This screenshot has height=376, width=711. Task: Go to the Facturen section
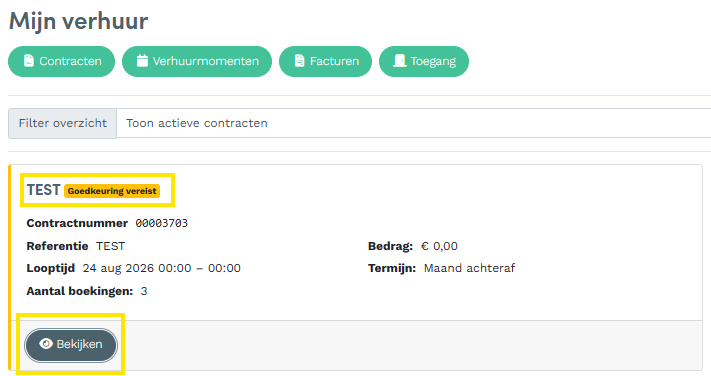coord(326,61)
